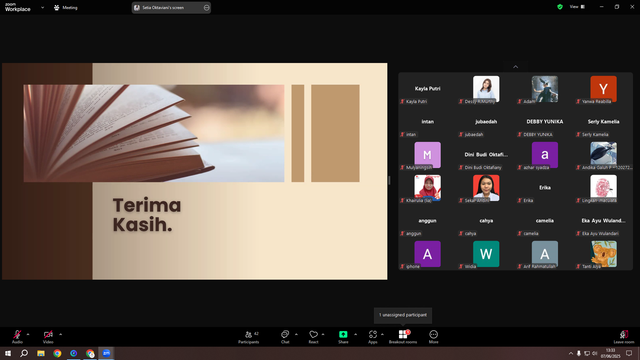Open the Windows Start menu
640x360 pixels.
click(8, 353)
